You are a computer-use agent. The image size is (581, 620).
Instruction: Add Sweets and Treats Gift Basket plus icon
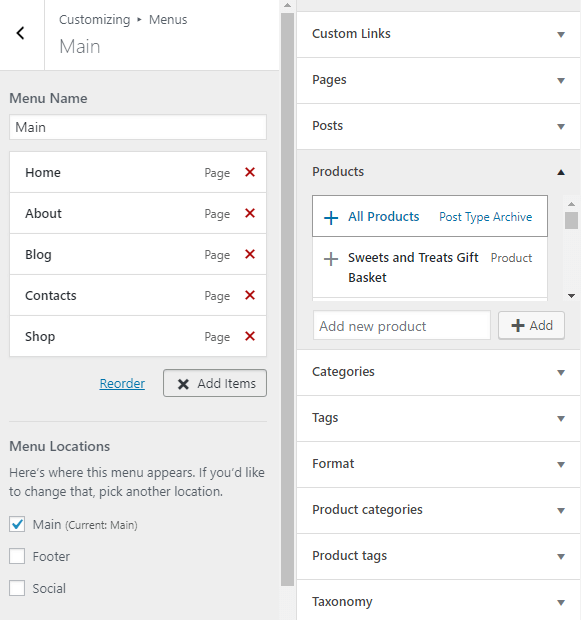(x=331, y=259)
